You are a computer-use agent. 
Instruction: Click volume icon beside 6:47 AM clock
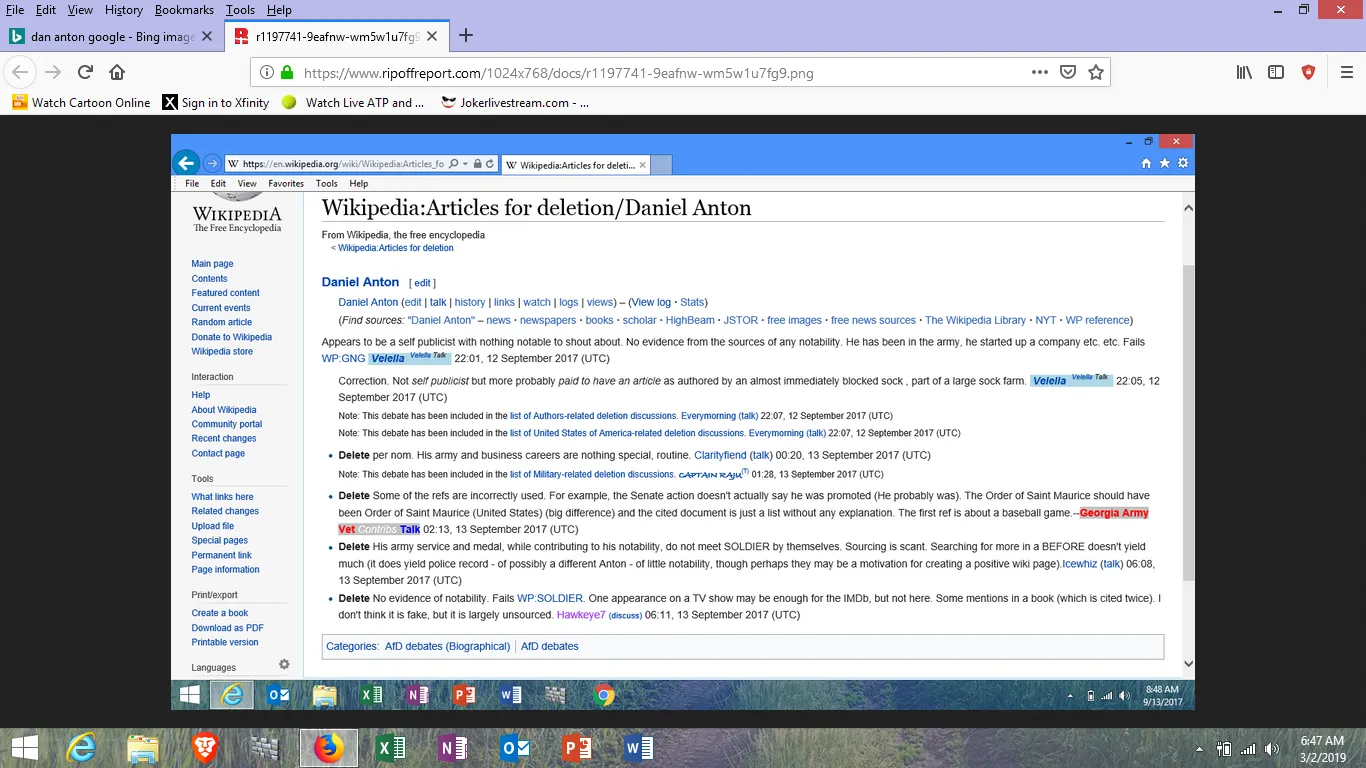tap(1272, 748)
